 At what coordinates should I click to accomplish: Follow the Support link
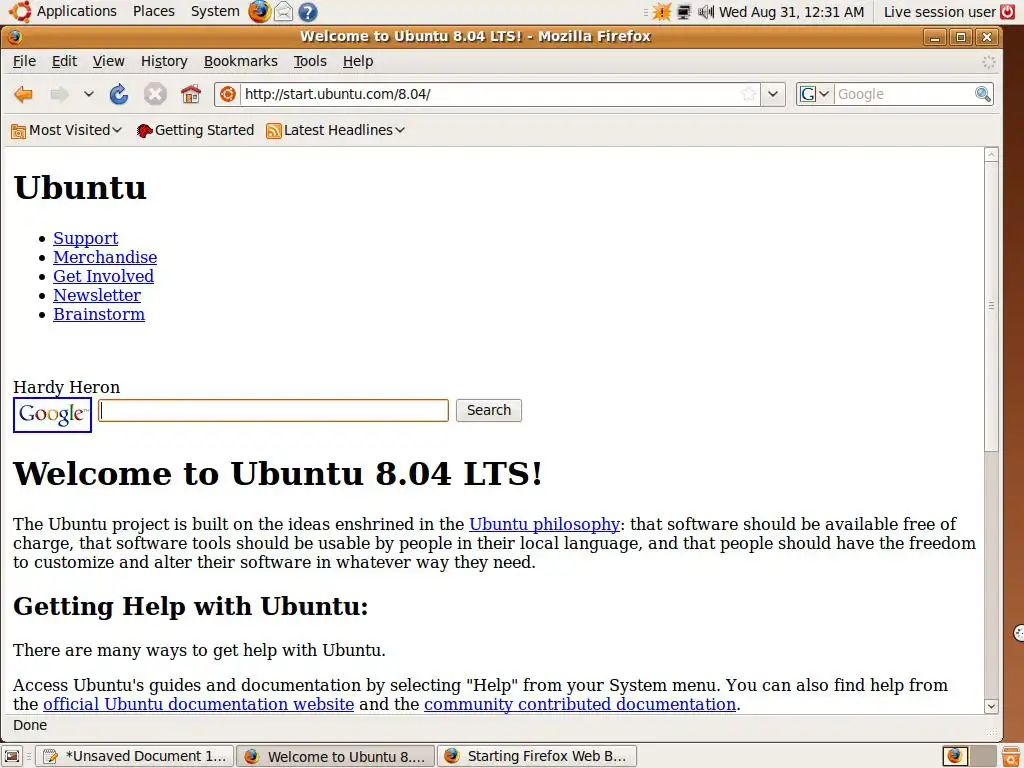86,238
